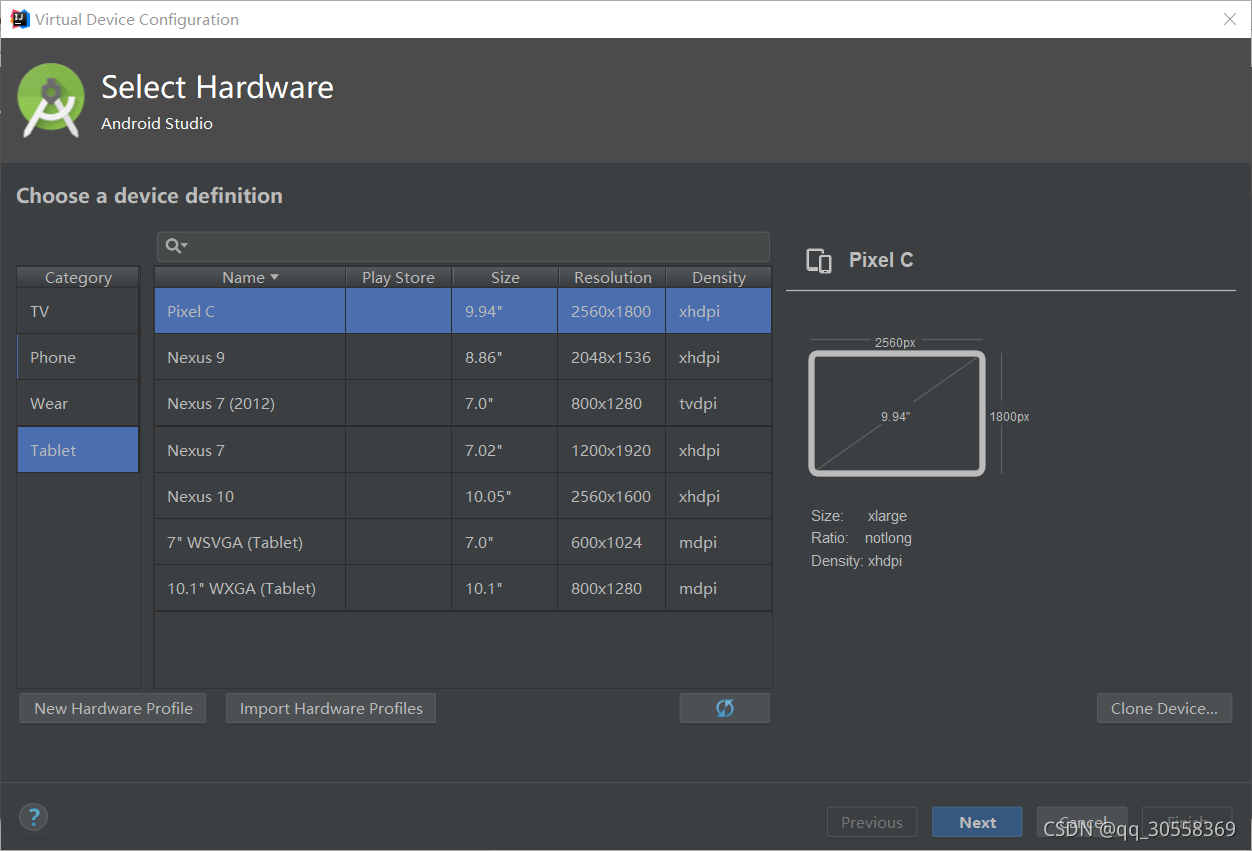Select the 7" WSVGA (Tablet) row
The image size is (1252, 851).
pyautogui.click(x=463, y=542)
